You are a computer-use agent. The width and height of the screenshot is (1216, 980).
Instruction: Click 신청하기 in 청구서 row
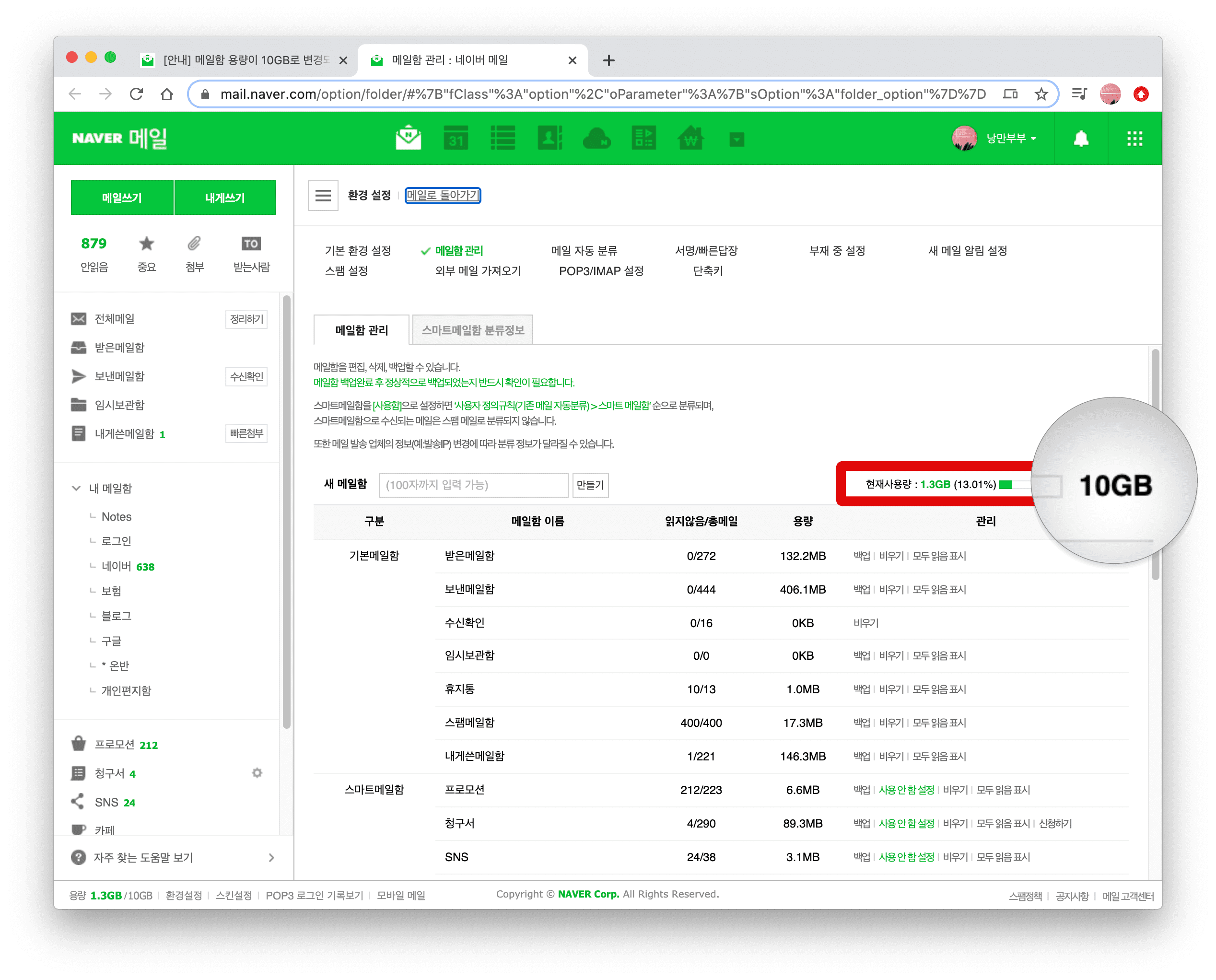tap(1055, 823)
